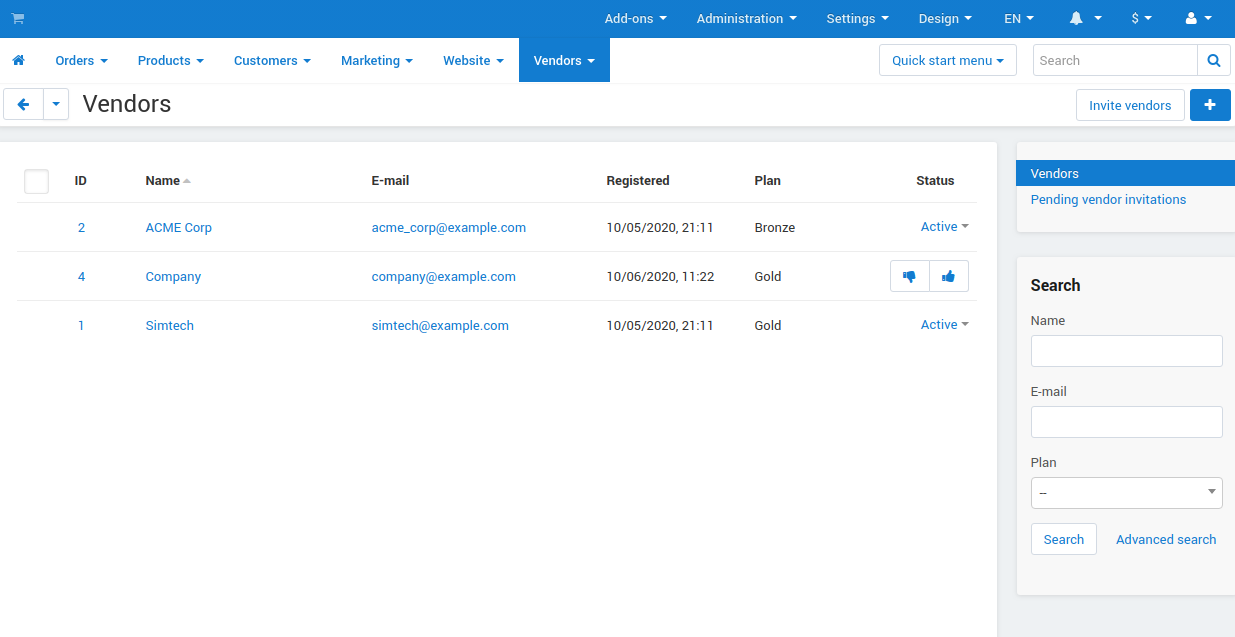
Task: Click registered date 10/06/2020, 11:22
Action: 660,276
